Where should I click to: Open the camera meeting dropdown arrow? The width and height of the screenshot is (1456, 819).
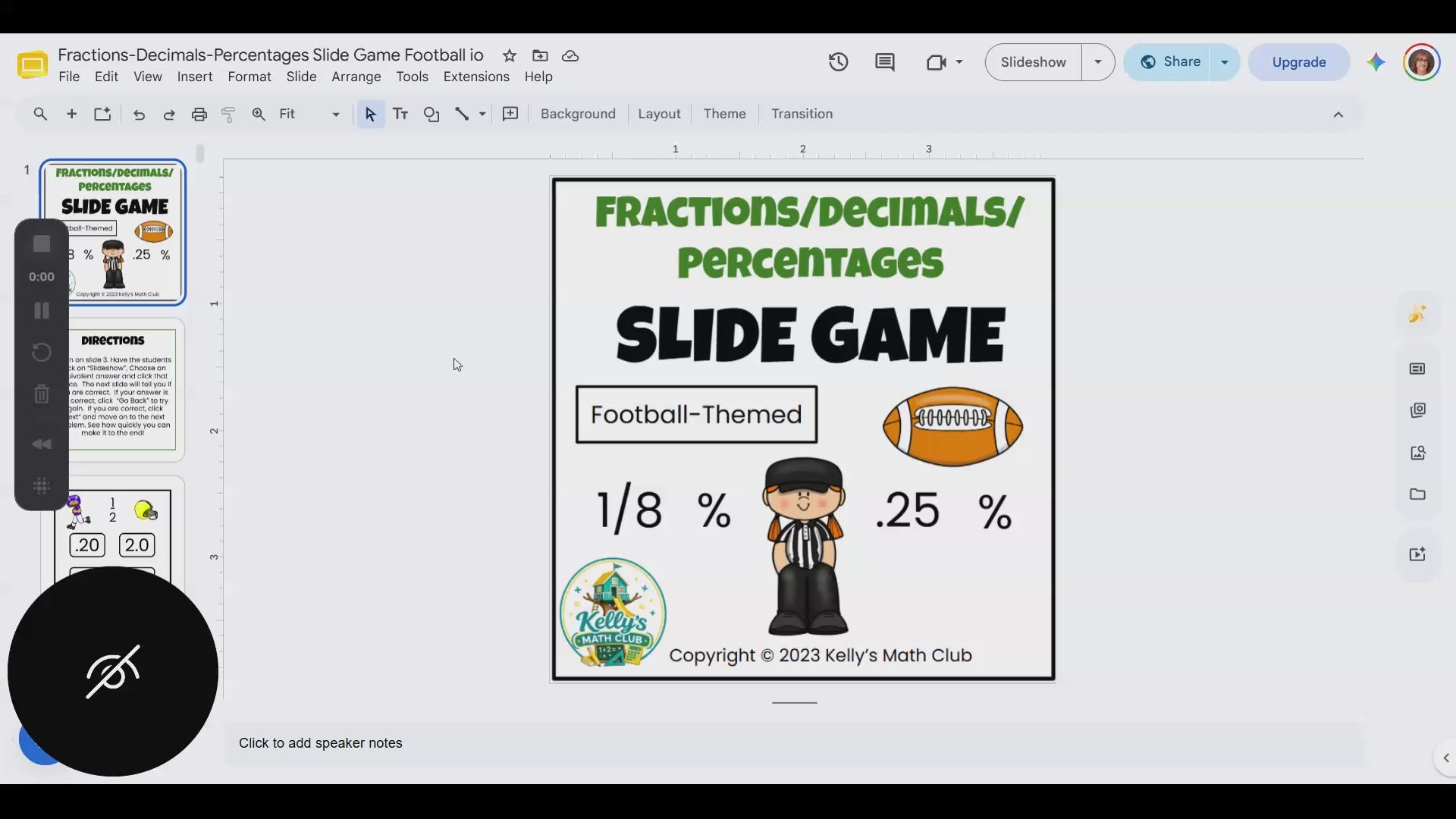pyautogui.click(x=959, y=62)
